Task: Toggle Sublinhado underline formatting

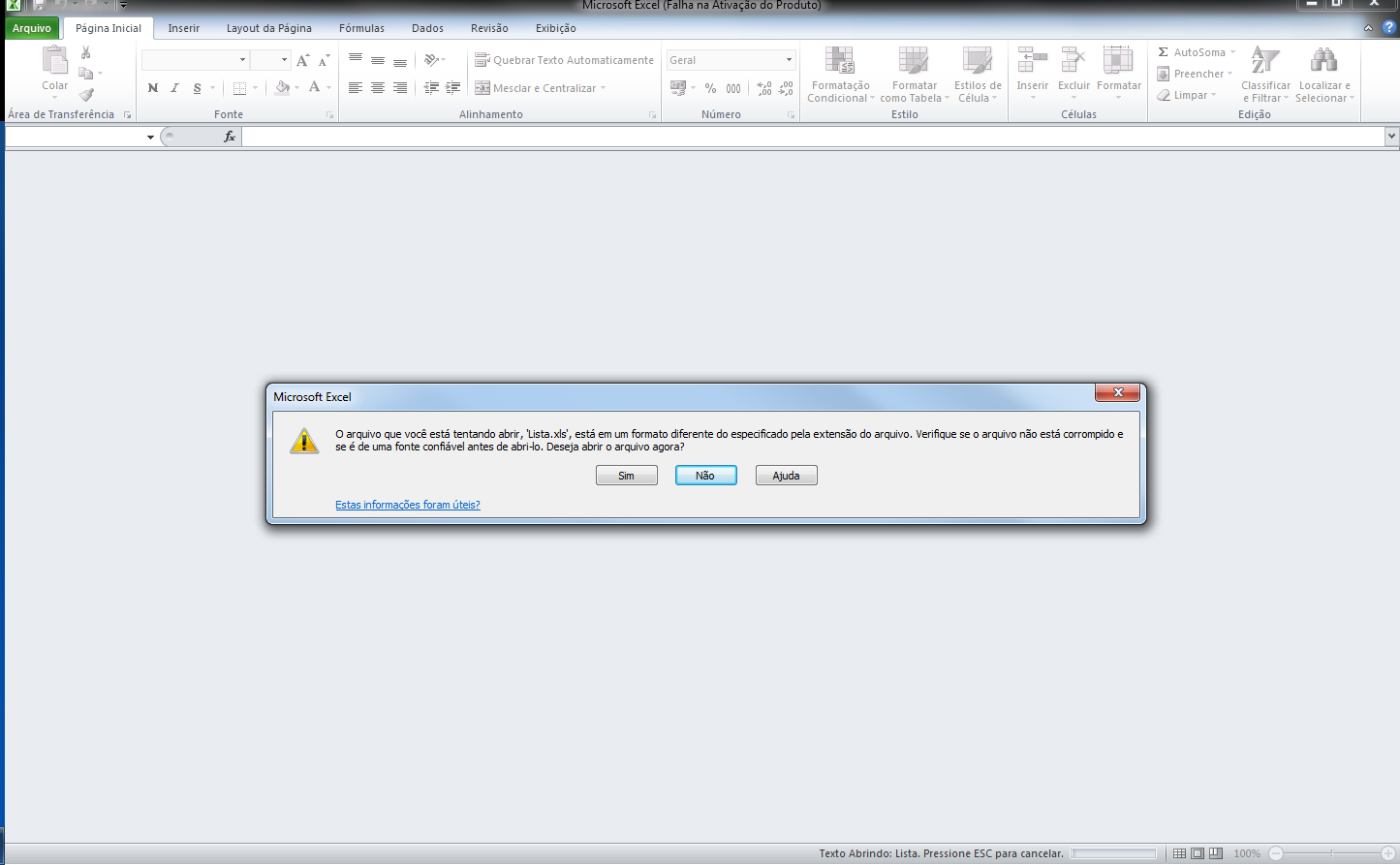Action: (x=197, y=88)
